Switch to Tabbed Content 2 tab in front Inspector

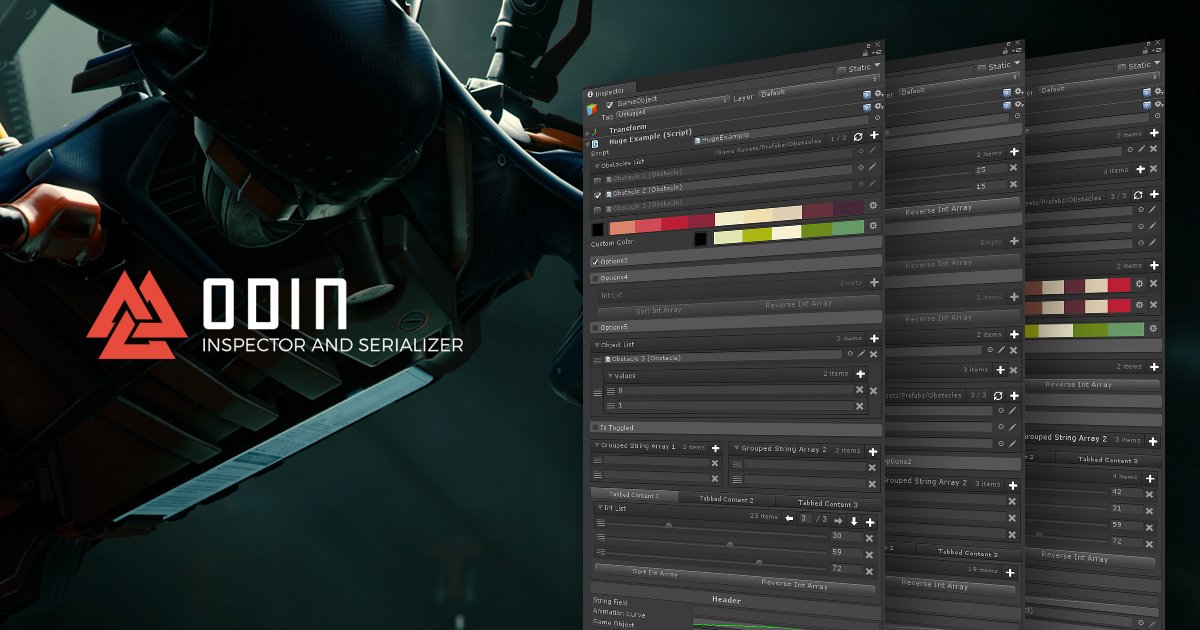(x=726, y=499)
